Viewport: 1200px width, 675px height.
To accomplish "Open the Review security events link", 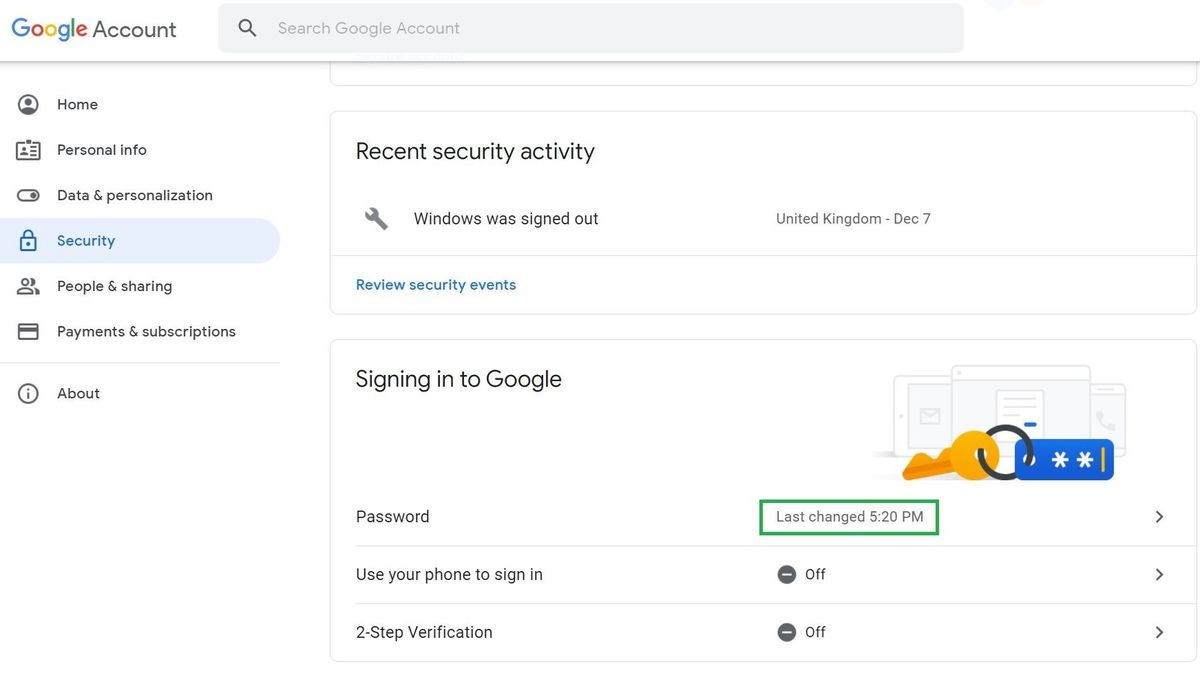I will (435, 284).
